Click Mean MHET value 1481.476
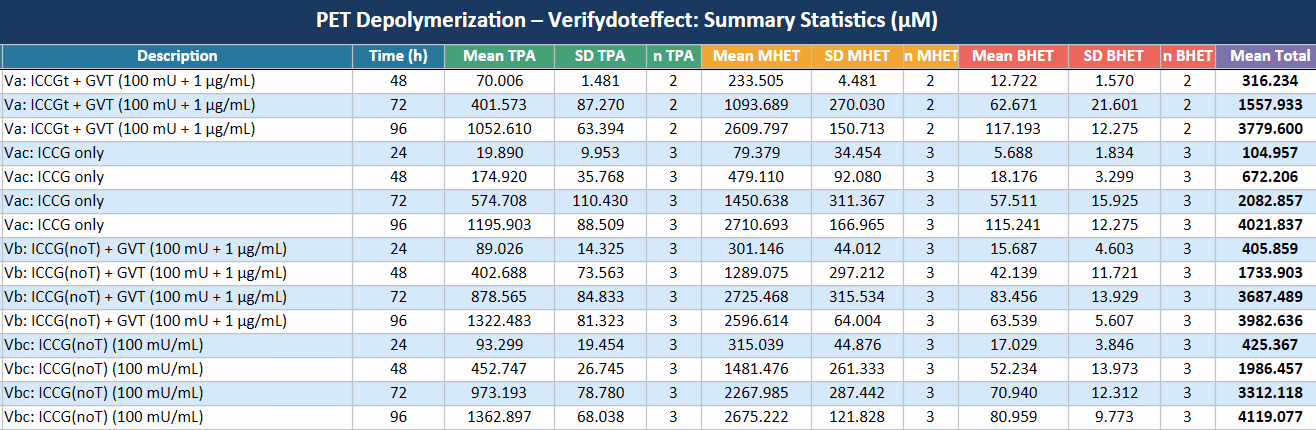 (x=757, y=369)
